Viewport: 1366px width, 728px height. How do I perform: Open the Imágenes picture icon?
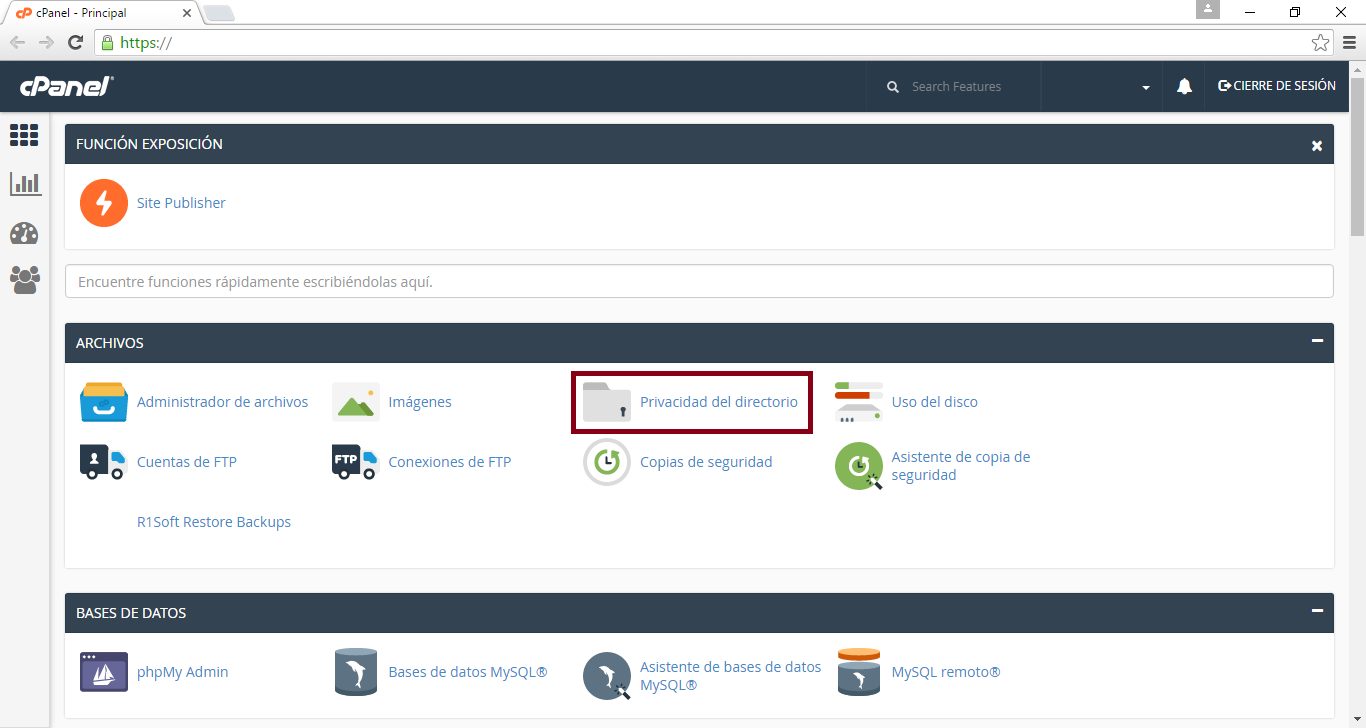[x=356, y=402]
